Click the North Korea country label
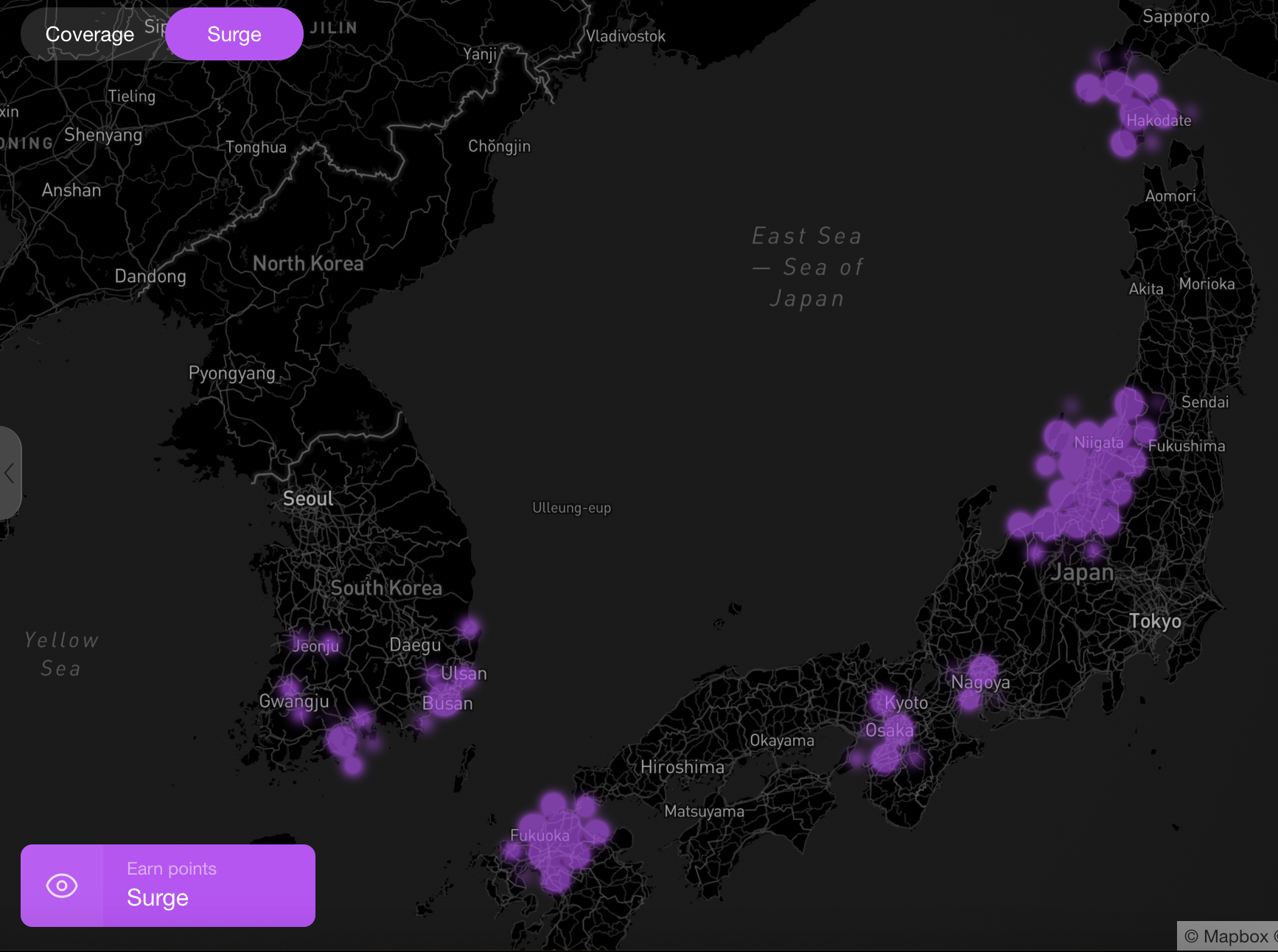Image resolution: width=1278 pixels, height=952 pixels. click(308, 264)
